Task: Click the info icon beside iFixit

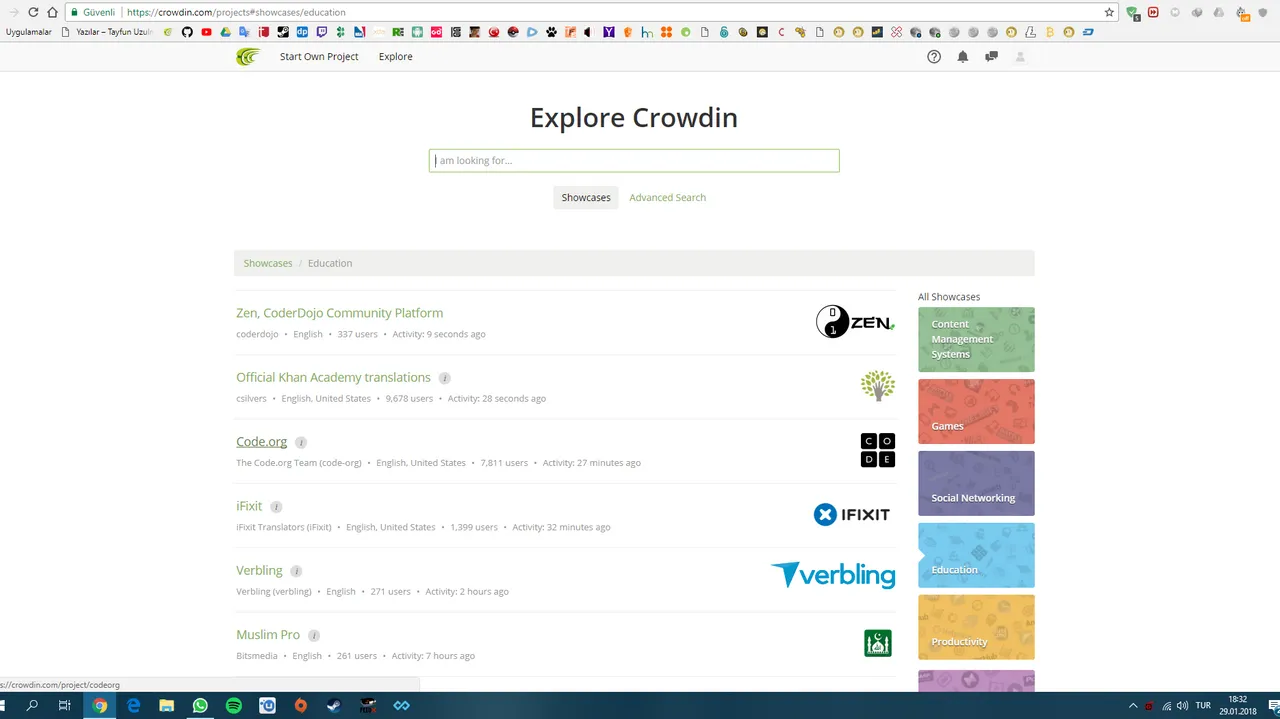Action: pos(276,507)
